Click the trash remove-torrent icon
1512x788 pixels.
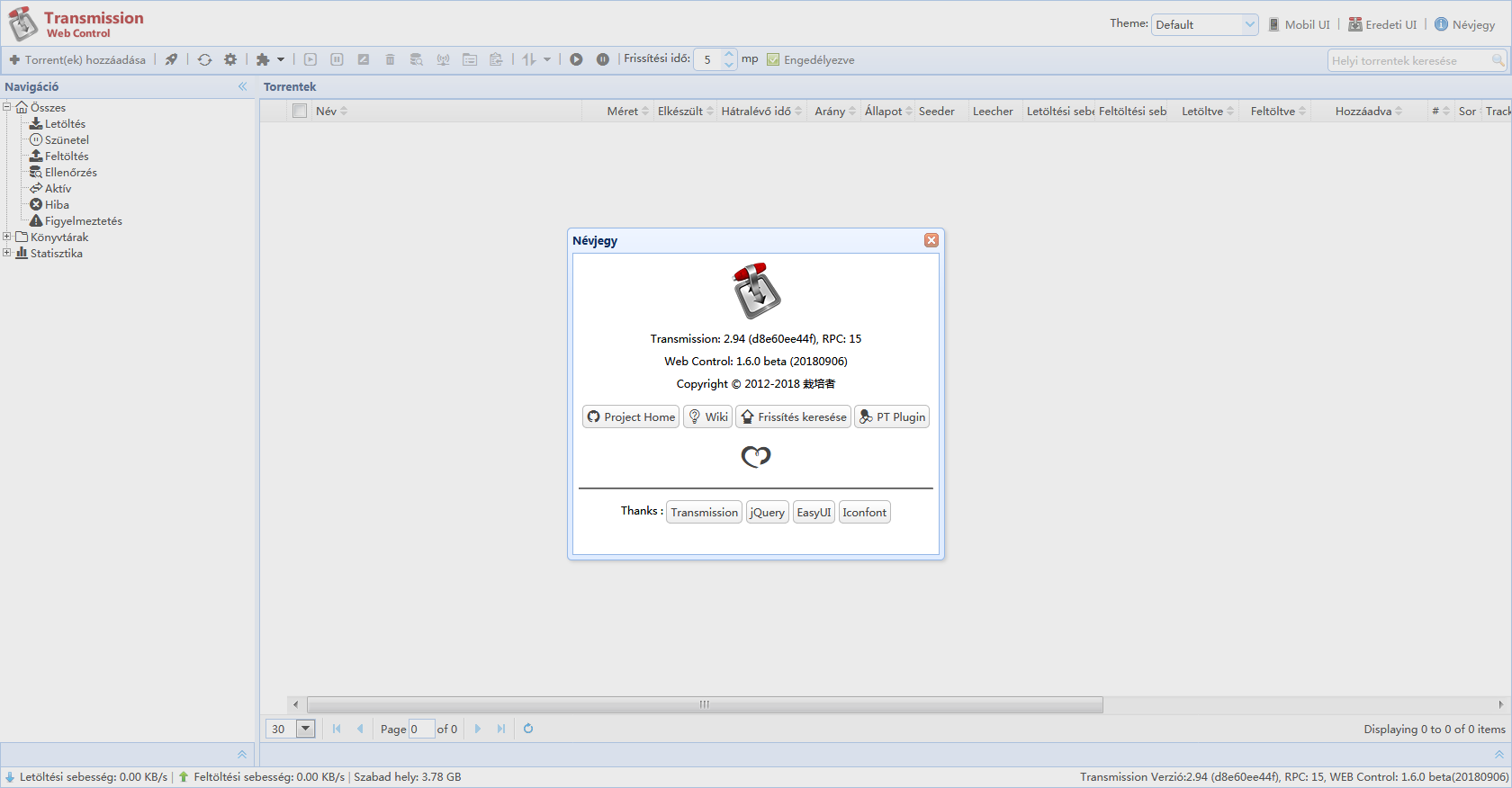click(390, 59)
